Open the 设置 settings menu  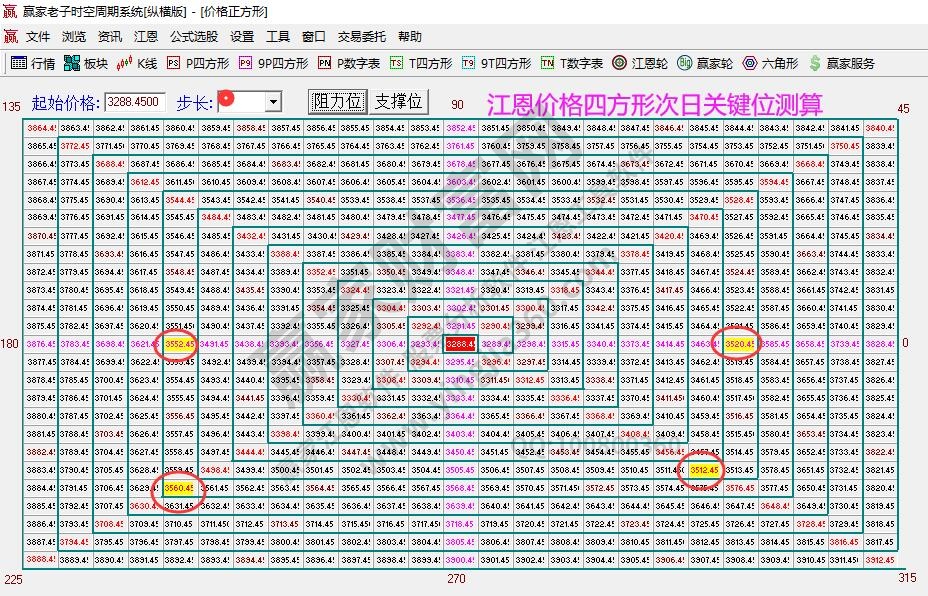(242, 36)
